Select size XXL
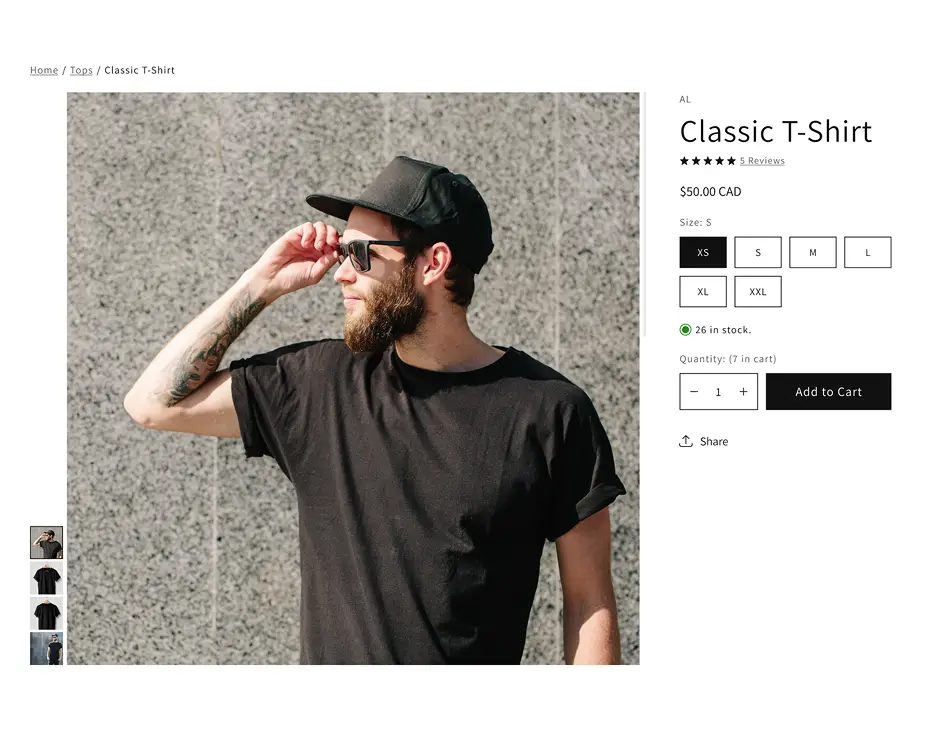Viewport: 930px width, 730px height. (x=758, y=291)
